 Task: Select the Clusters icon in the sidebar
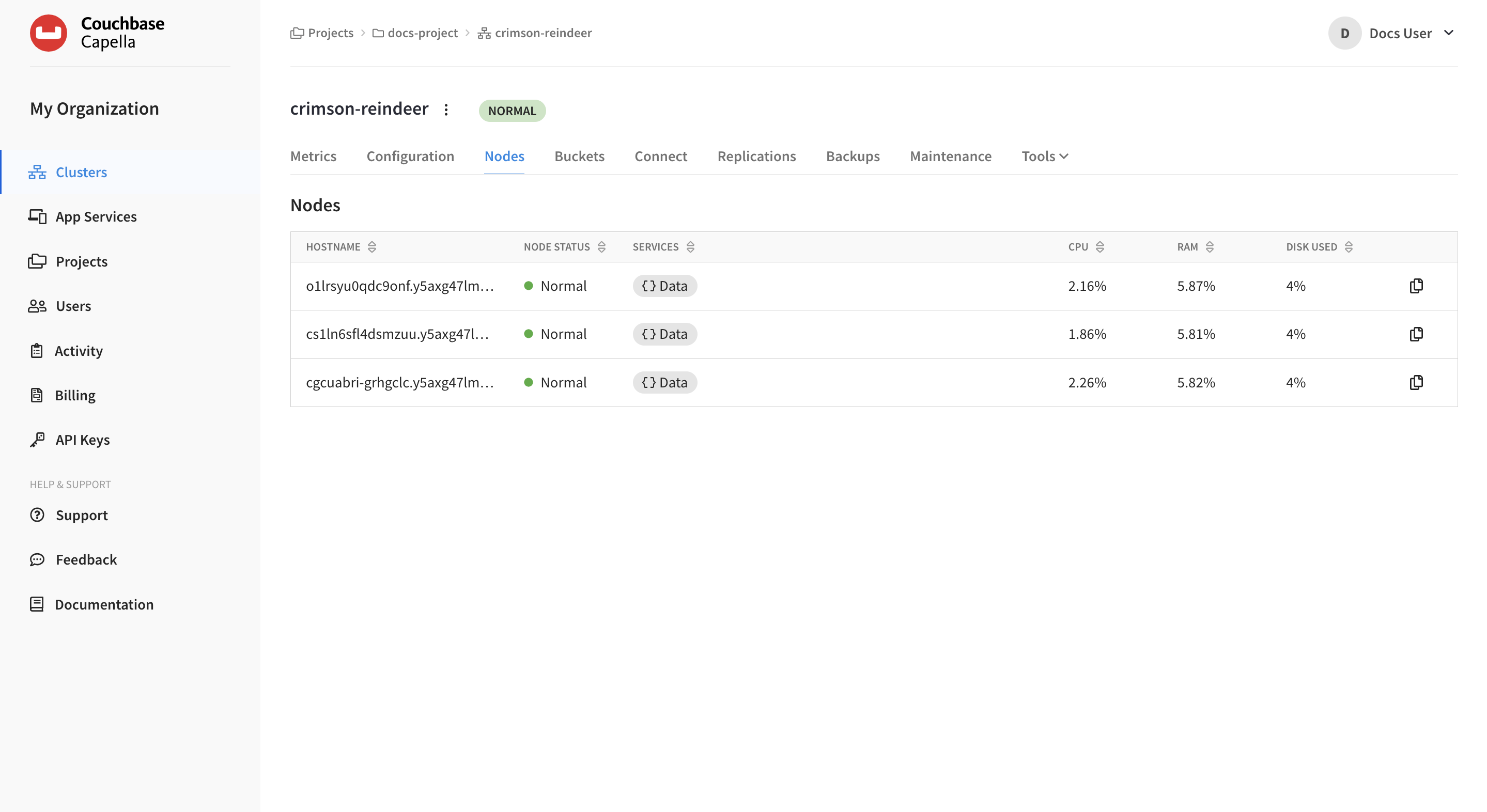(36, 171)
